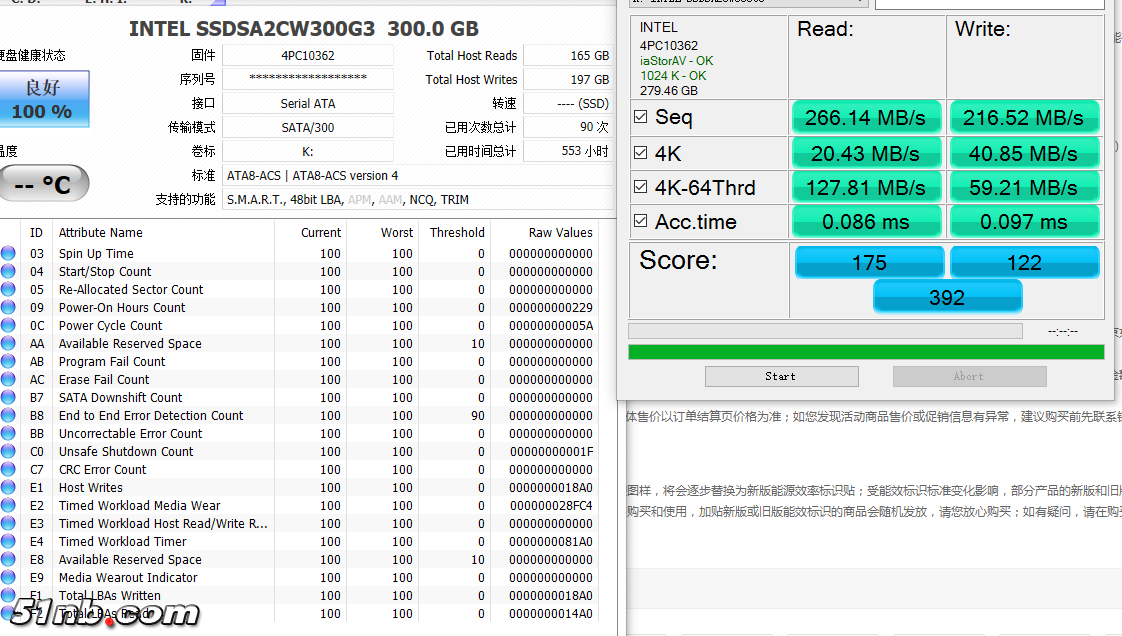The width and height of the screenshot is (1122, 636).
Task: Click the supported features field with TRIM
Action: (418, 200)
